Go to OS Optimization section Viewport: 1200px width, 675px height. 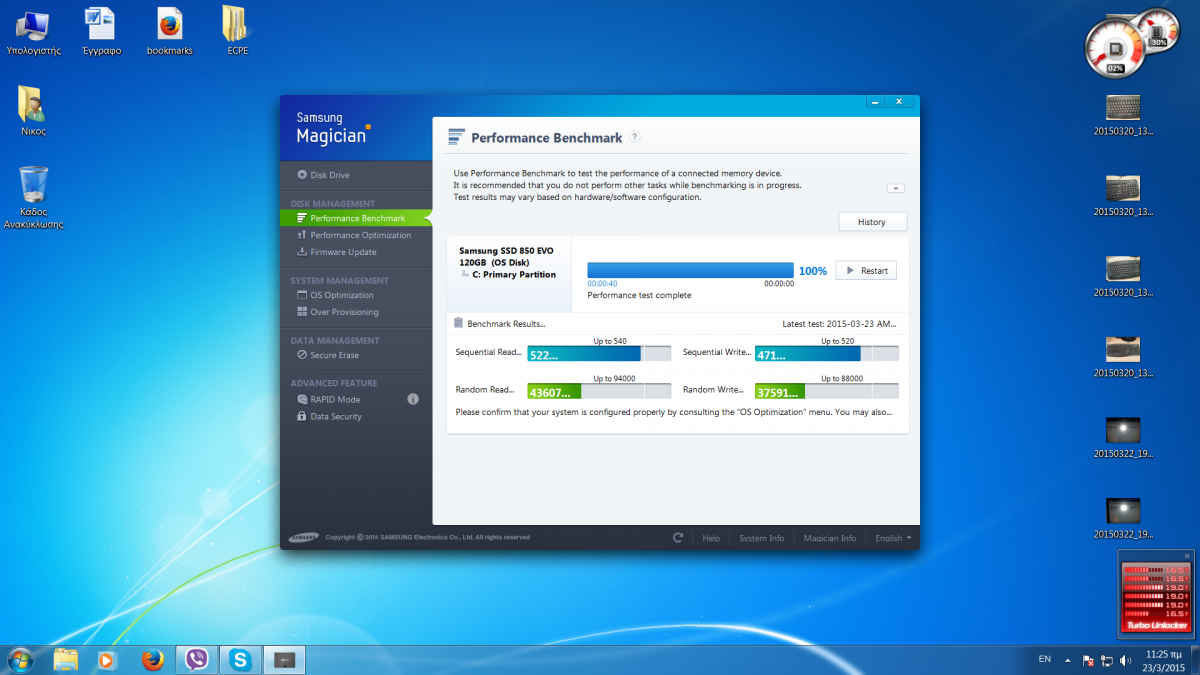(x=335, y=295)
